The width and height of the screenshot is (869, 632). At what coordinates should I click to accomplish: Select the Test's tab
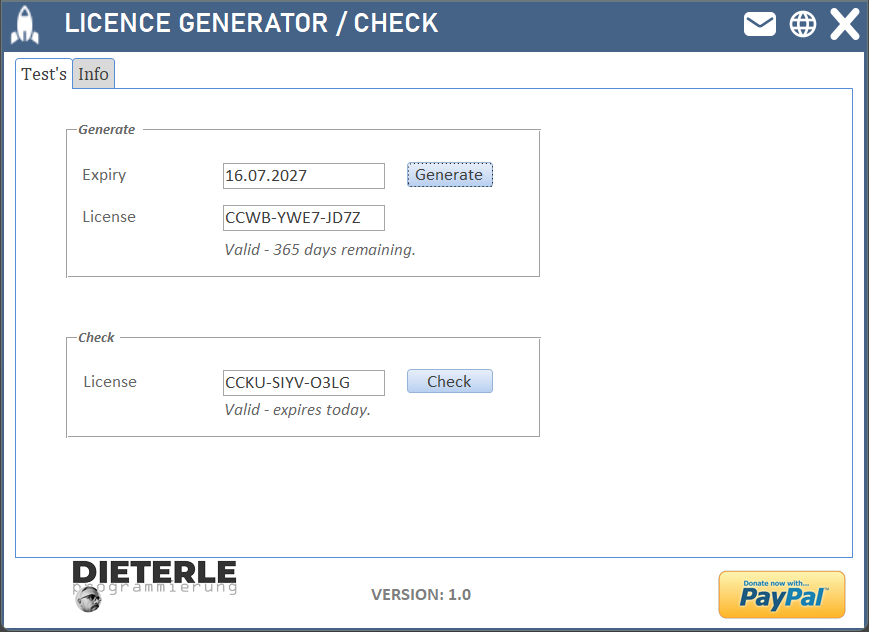pos(44,74)
